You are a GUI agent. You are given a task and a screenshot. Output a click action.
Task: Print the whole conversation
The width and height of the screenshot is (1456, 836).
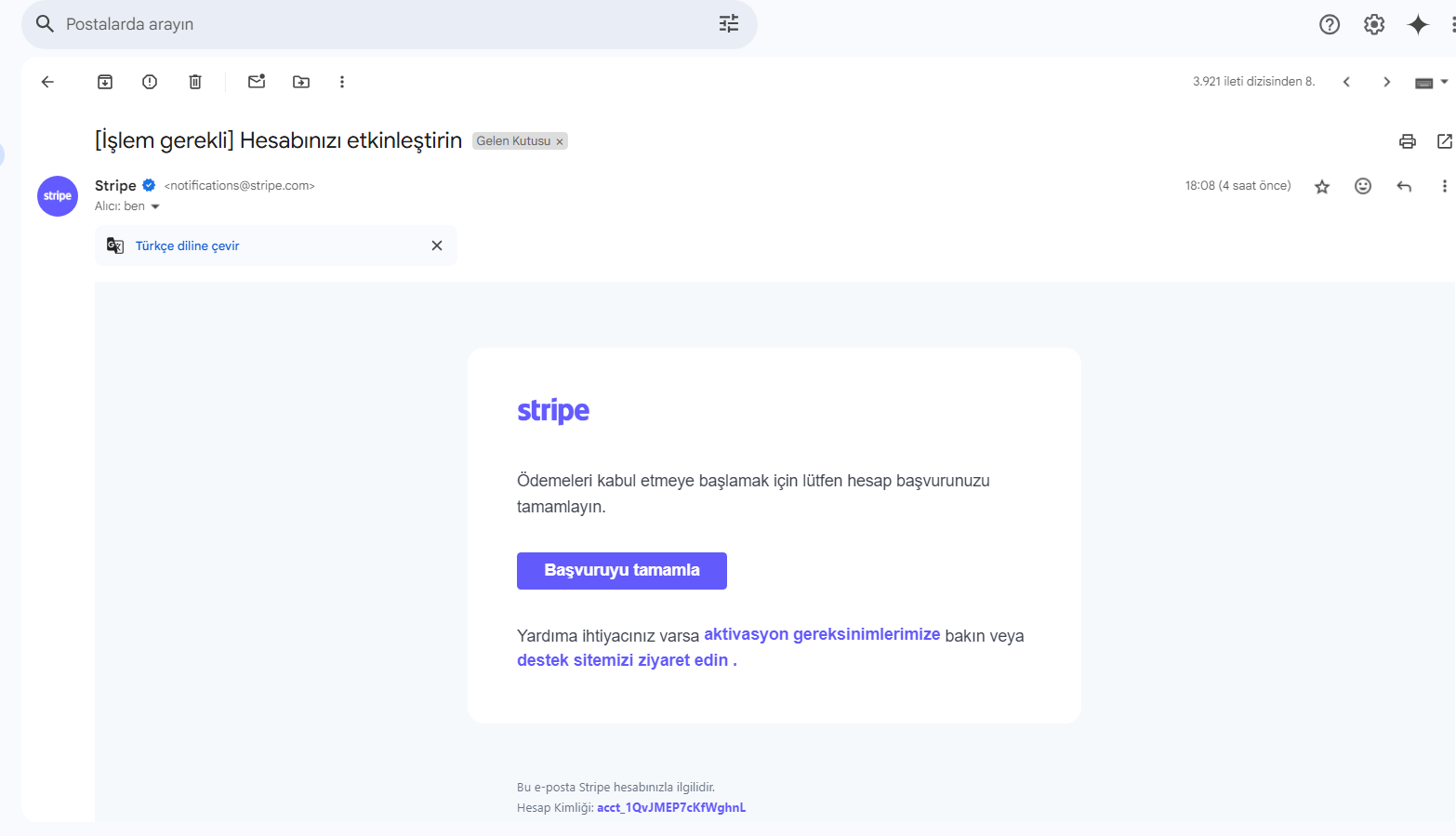[1408, 141]
